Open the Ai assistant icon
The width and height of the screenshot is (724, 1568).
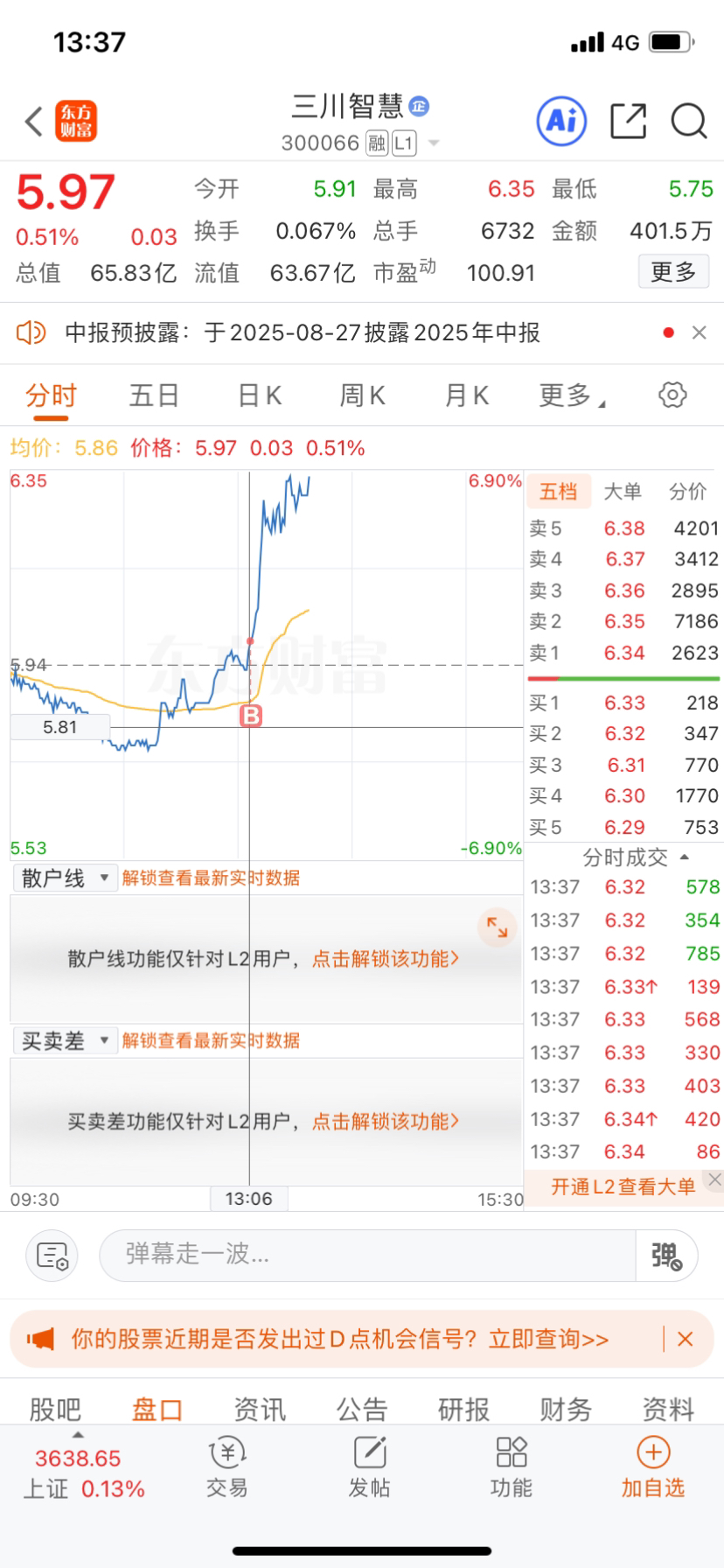[561, 121]
